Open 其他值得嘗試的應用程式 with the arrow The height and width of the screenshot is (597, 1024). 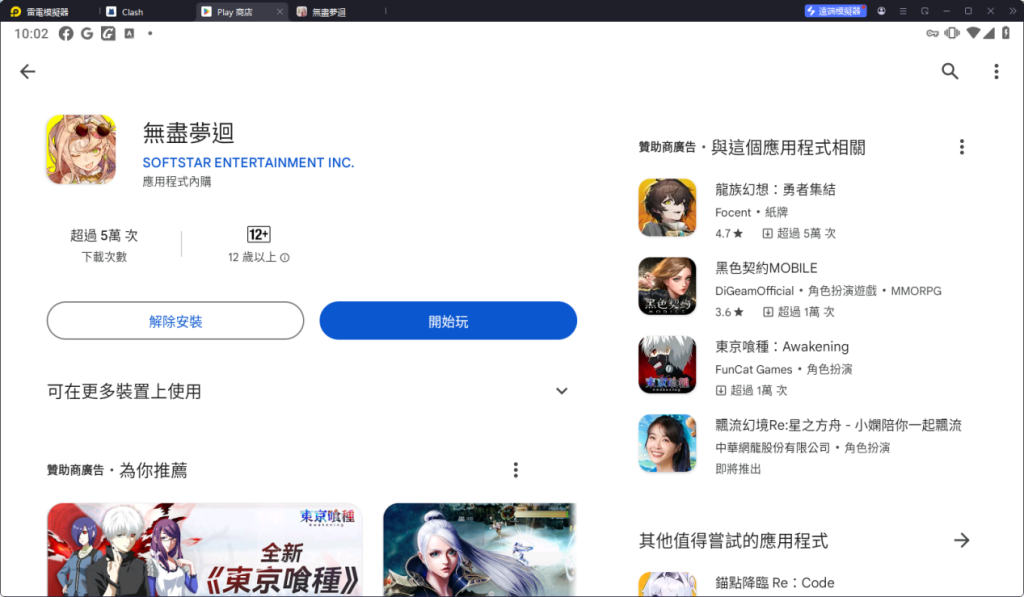click(x=961, y=540)
